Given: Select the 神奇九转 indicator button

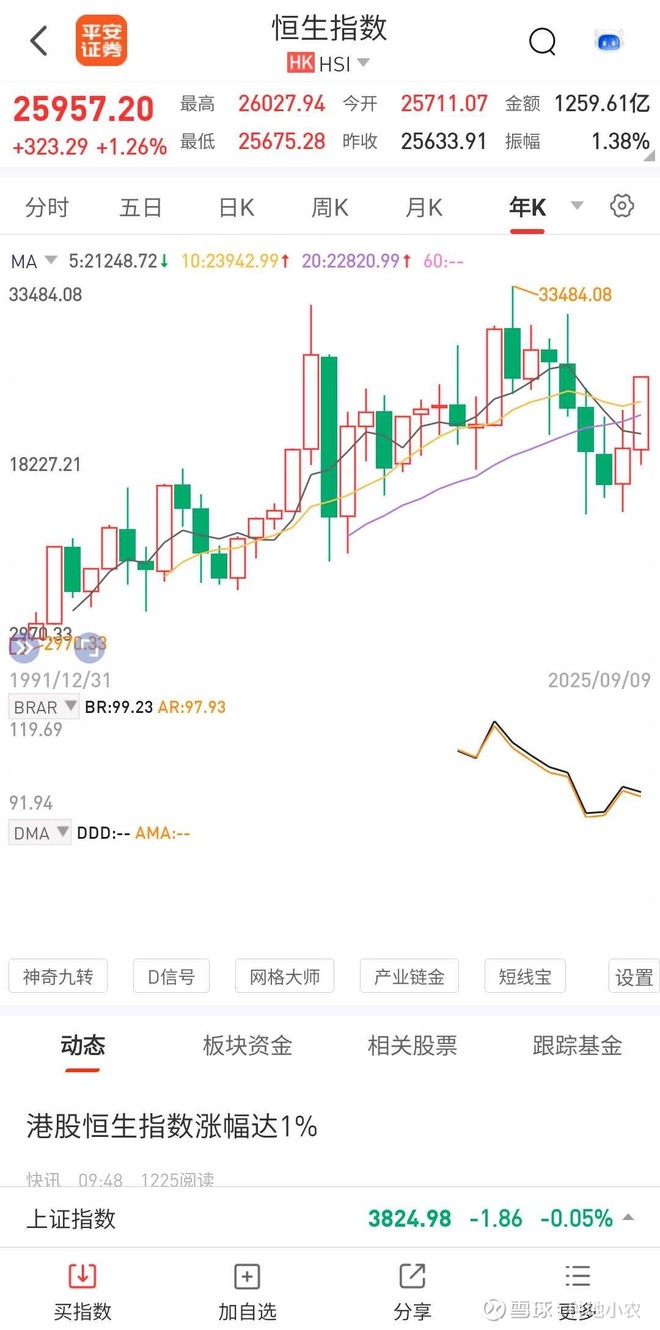Looking at the screenshot, I should click(x=58, y=977).
